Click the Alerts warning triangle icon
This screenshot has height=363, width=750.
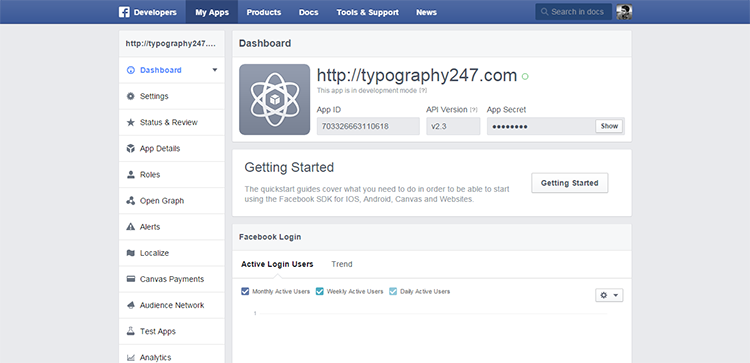131,227
